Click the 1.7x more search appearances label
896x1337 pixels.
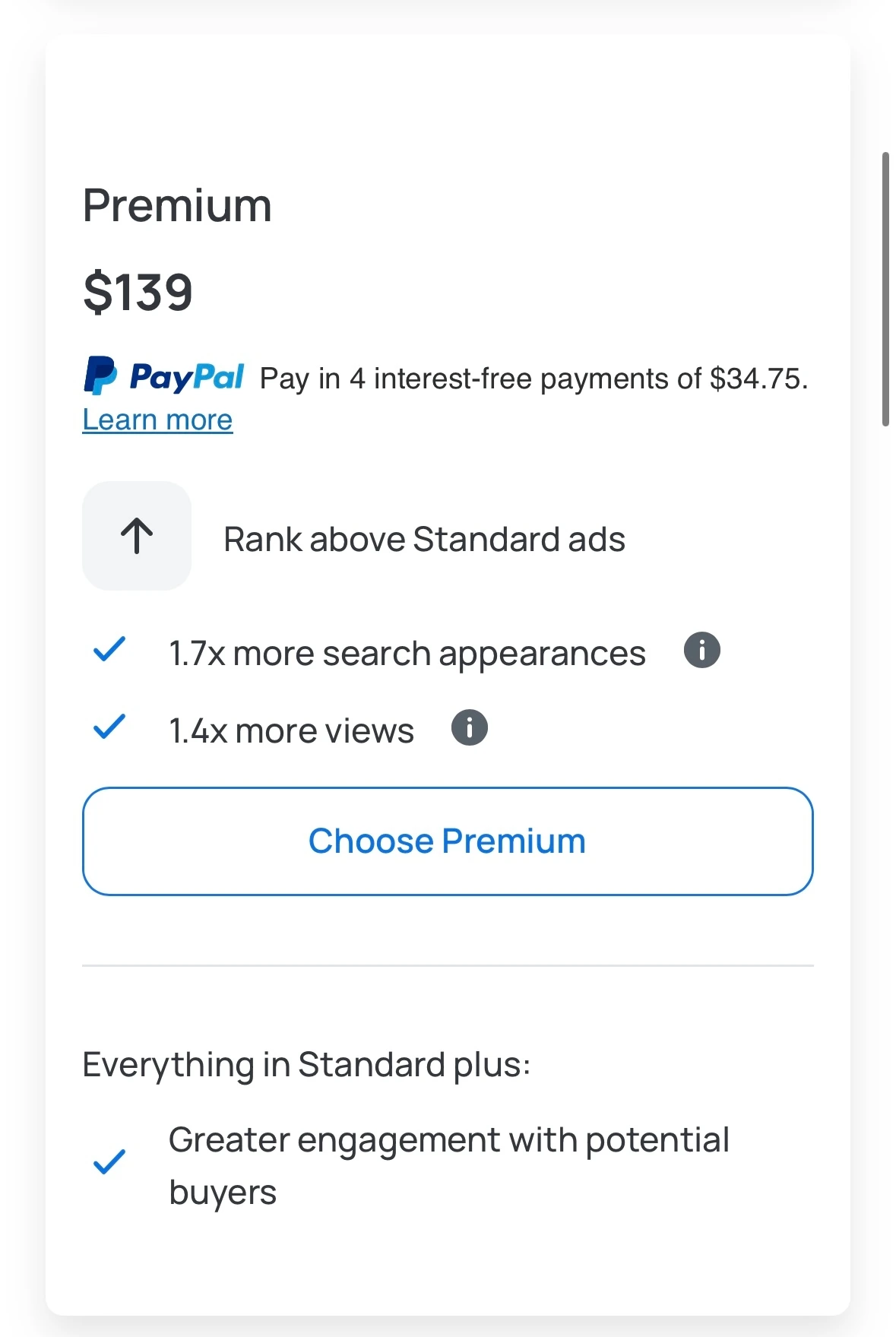coord(407,654)
